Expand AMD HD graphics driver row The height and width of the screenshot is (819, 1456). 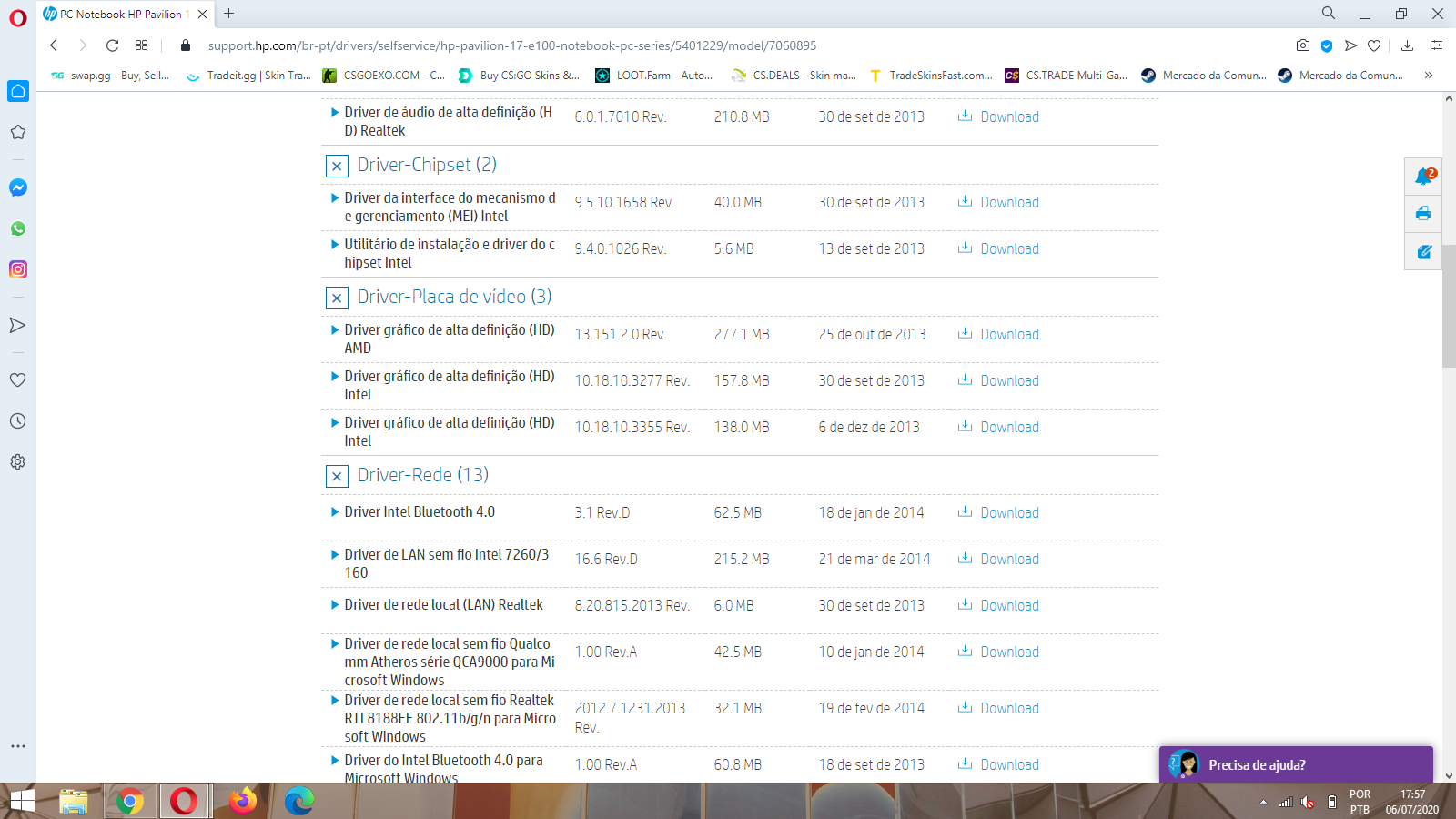tap(335, 330)
